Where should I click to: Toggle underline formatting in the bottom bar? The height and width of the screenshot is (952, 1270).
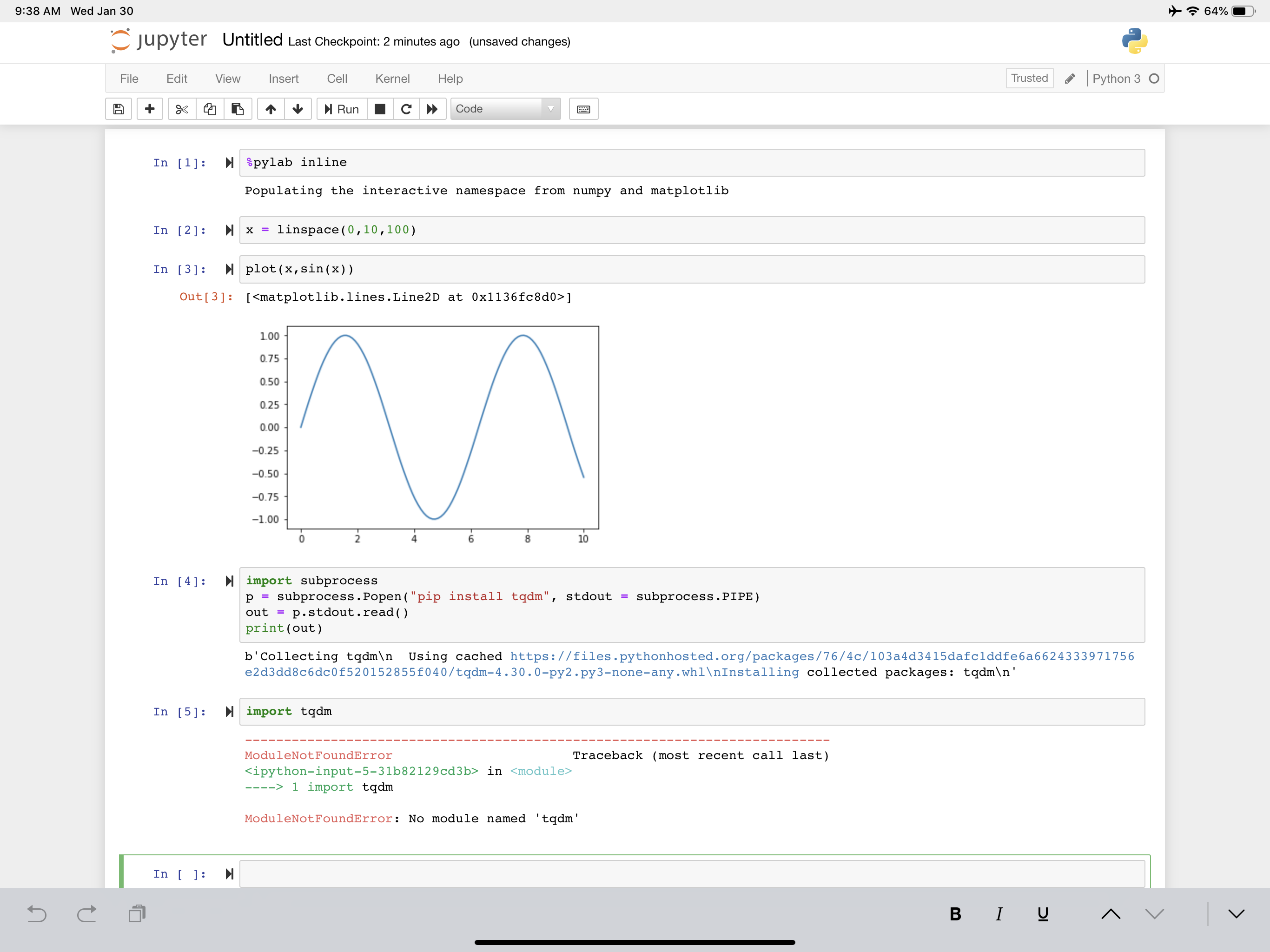pos(1043,914)
